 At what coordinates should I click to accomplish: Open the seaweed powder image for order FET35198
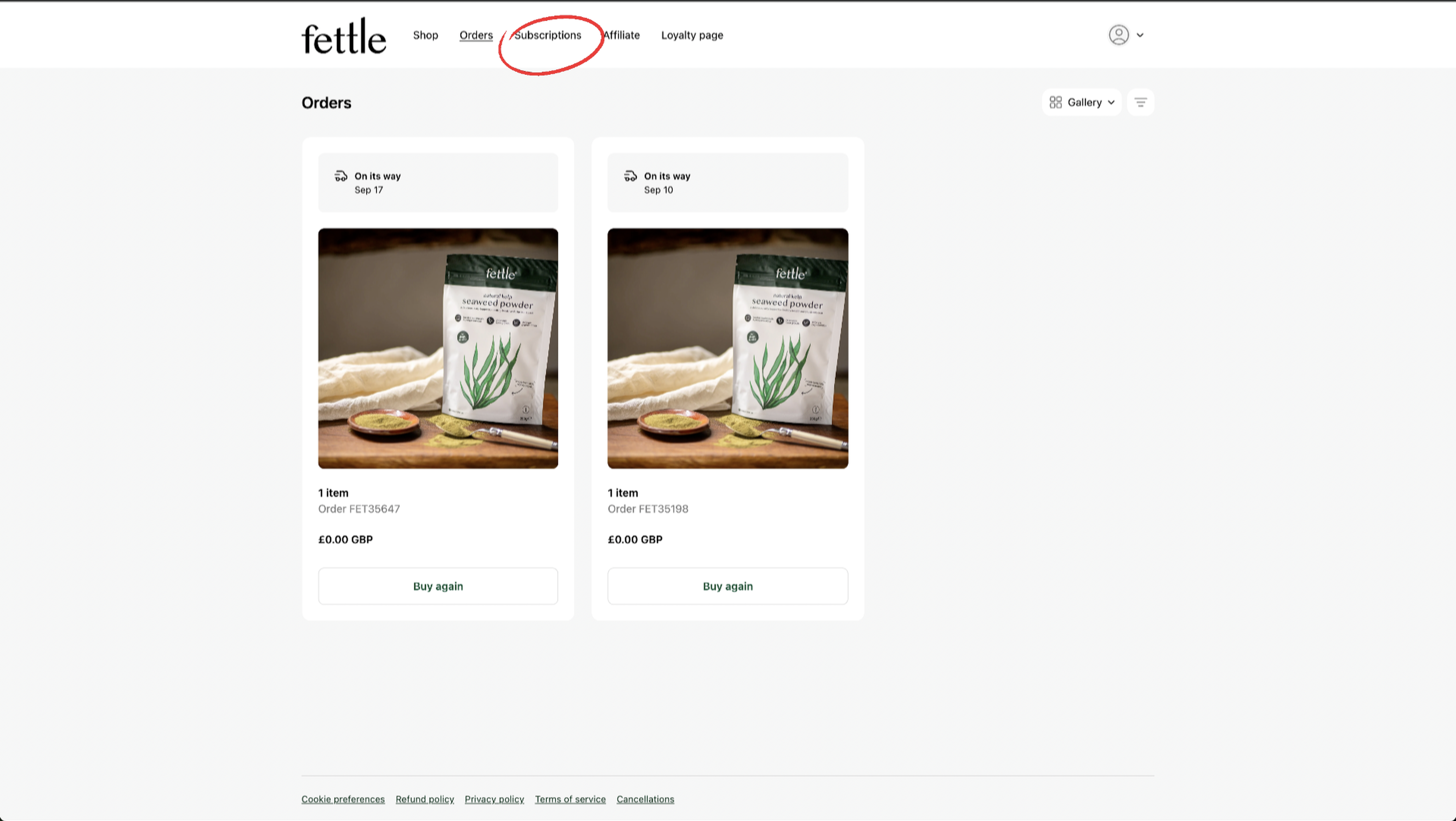[x=728, y=348]
